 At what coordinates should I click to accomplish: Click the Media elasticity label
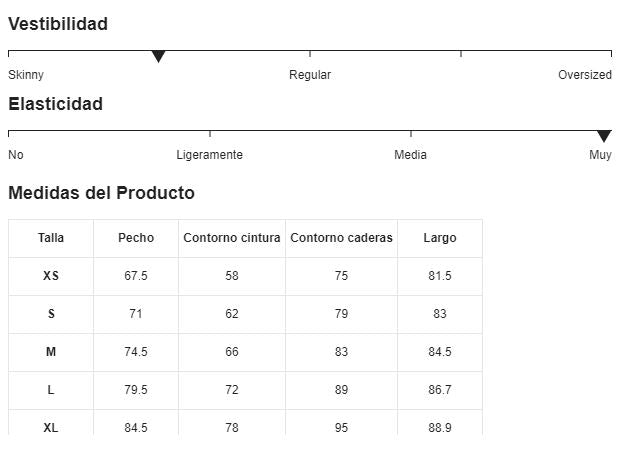click(410, 155)
